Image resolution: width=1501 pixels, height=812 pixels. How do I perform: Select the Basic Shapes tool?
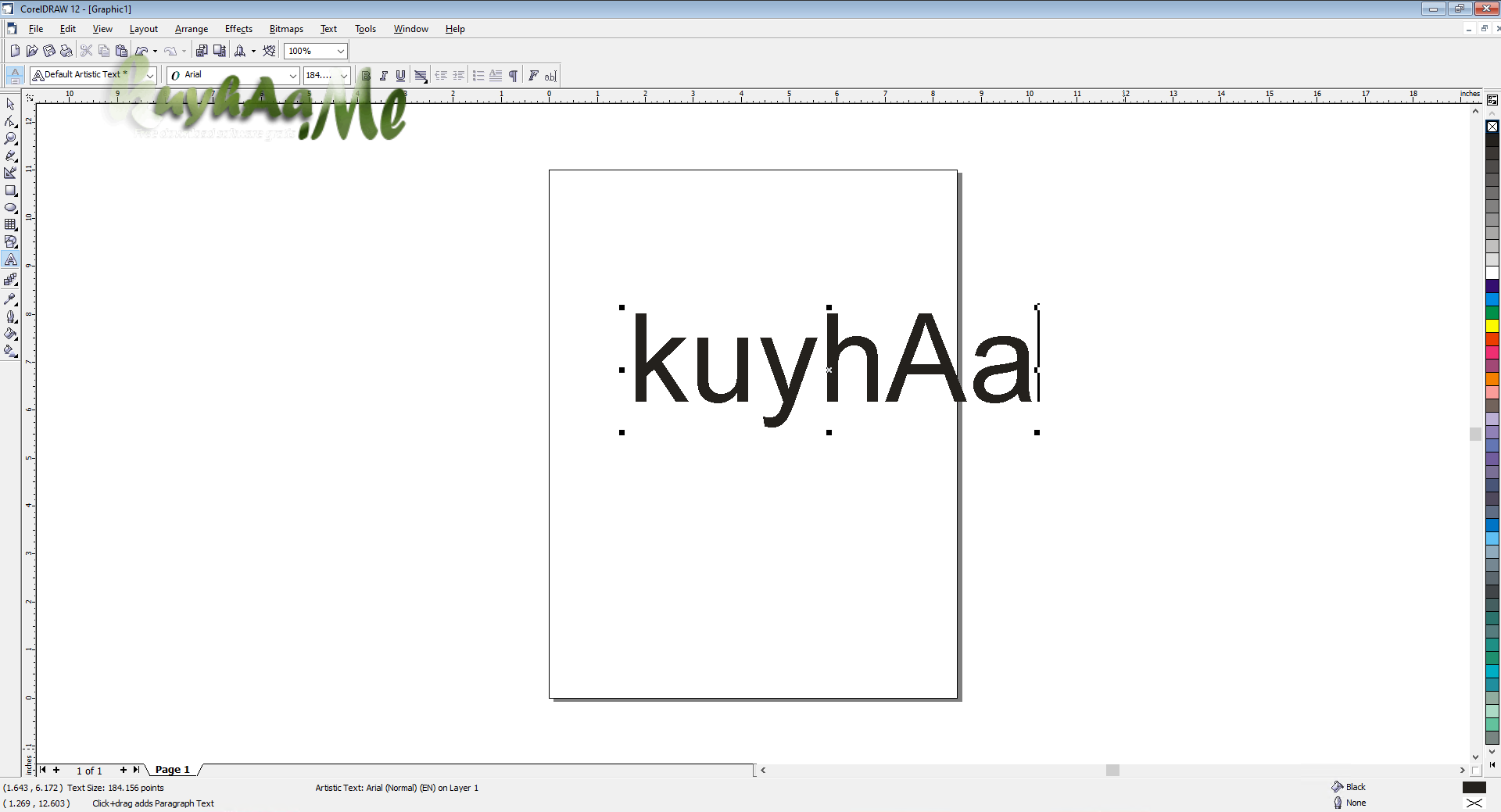(x=10, y=242)
